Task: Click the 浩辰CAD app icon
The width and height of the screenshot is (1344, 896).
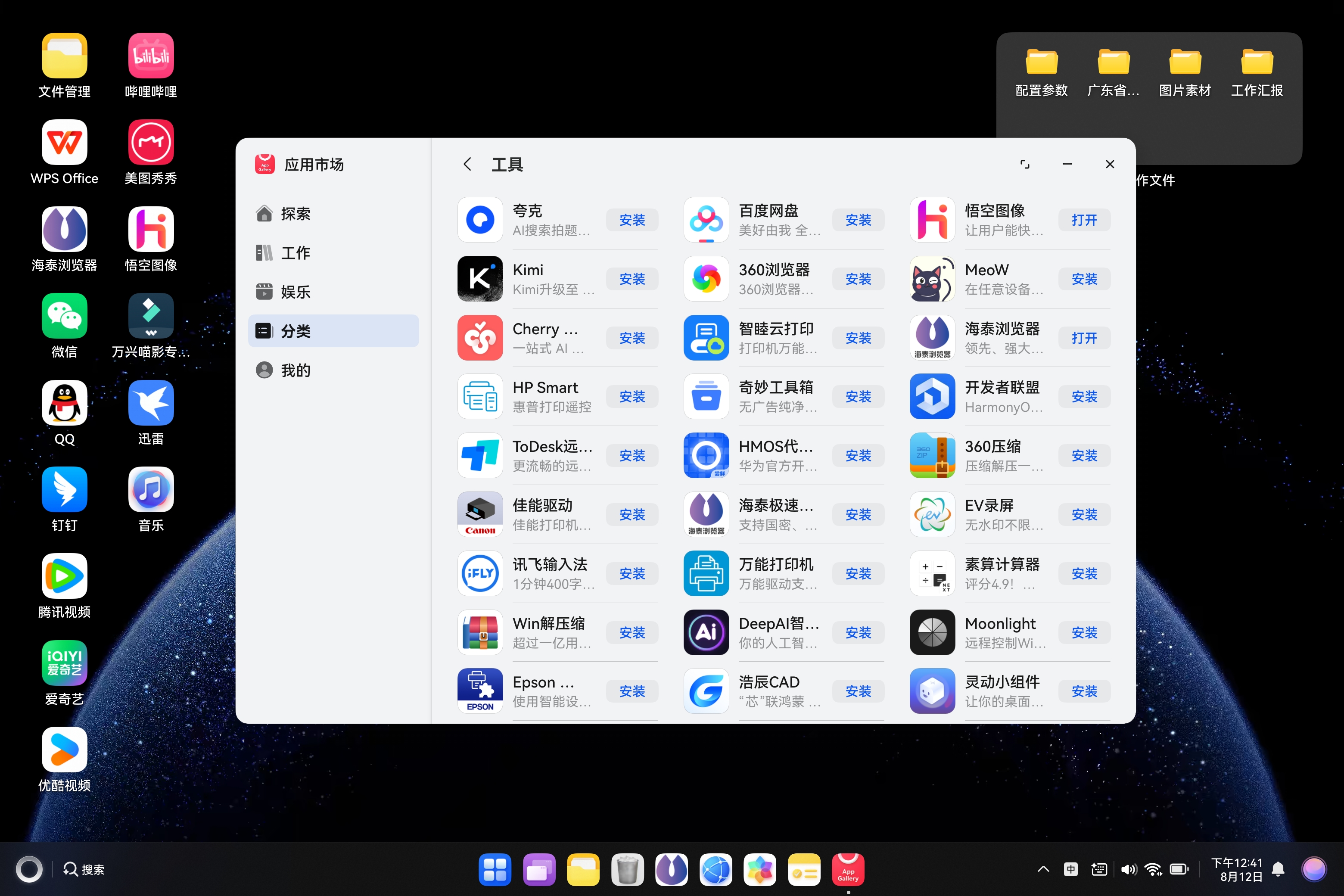Action: [706, 691]
